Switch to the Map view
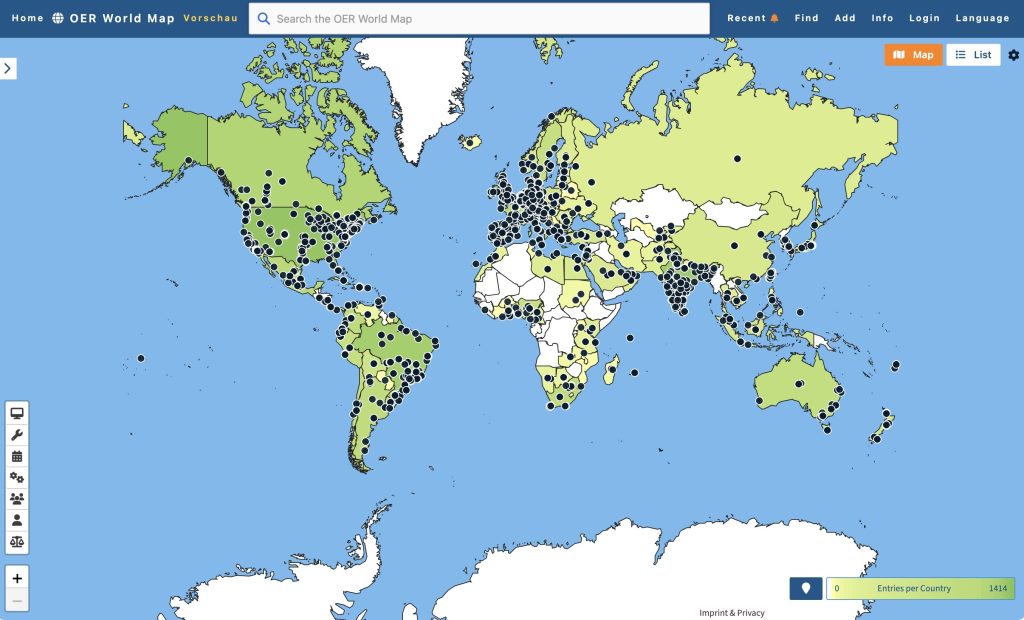1024x620 pixels. coord(913,55)
